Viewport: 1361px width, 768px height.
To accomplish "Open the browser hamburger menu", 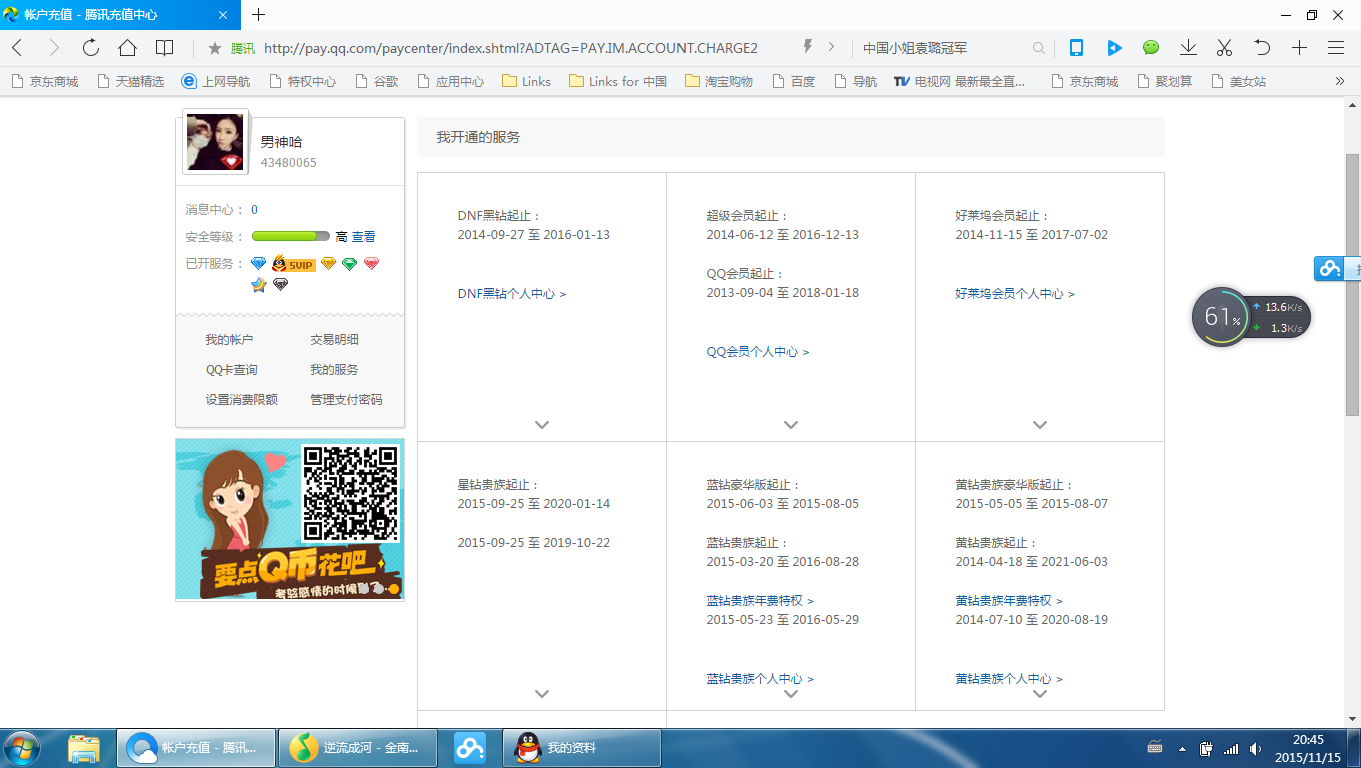I will pos(1336,48).
